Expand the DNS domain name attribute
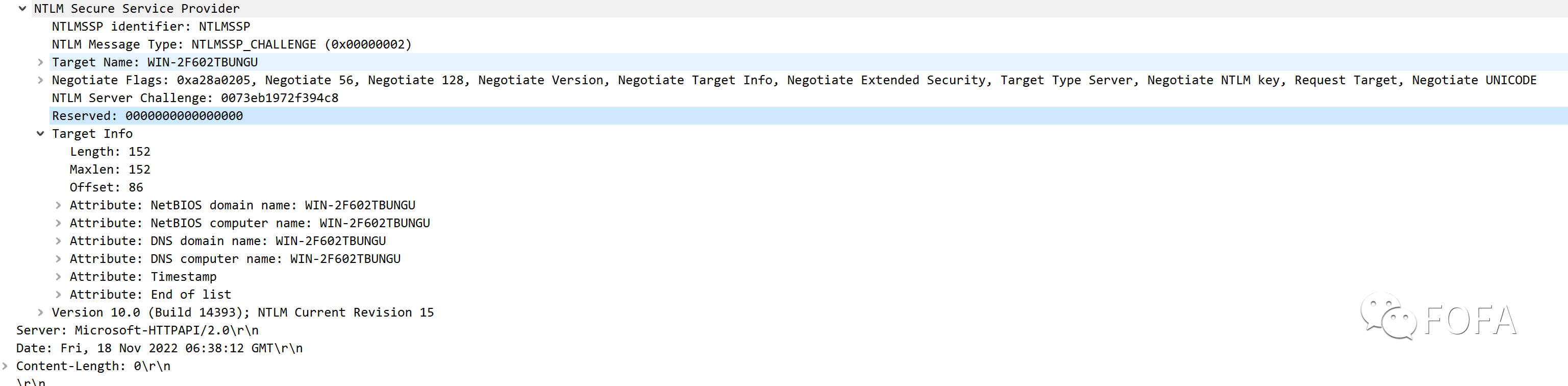The height and width of the screenshot is (386, 1568). pyautogui.click(x=59, y=241)
